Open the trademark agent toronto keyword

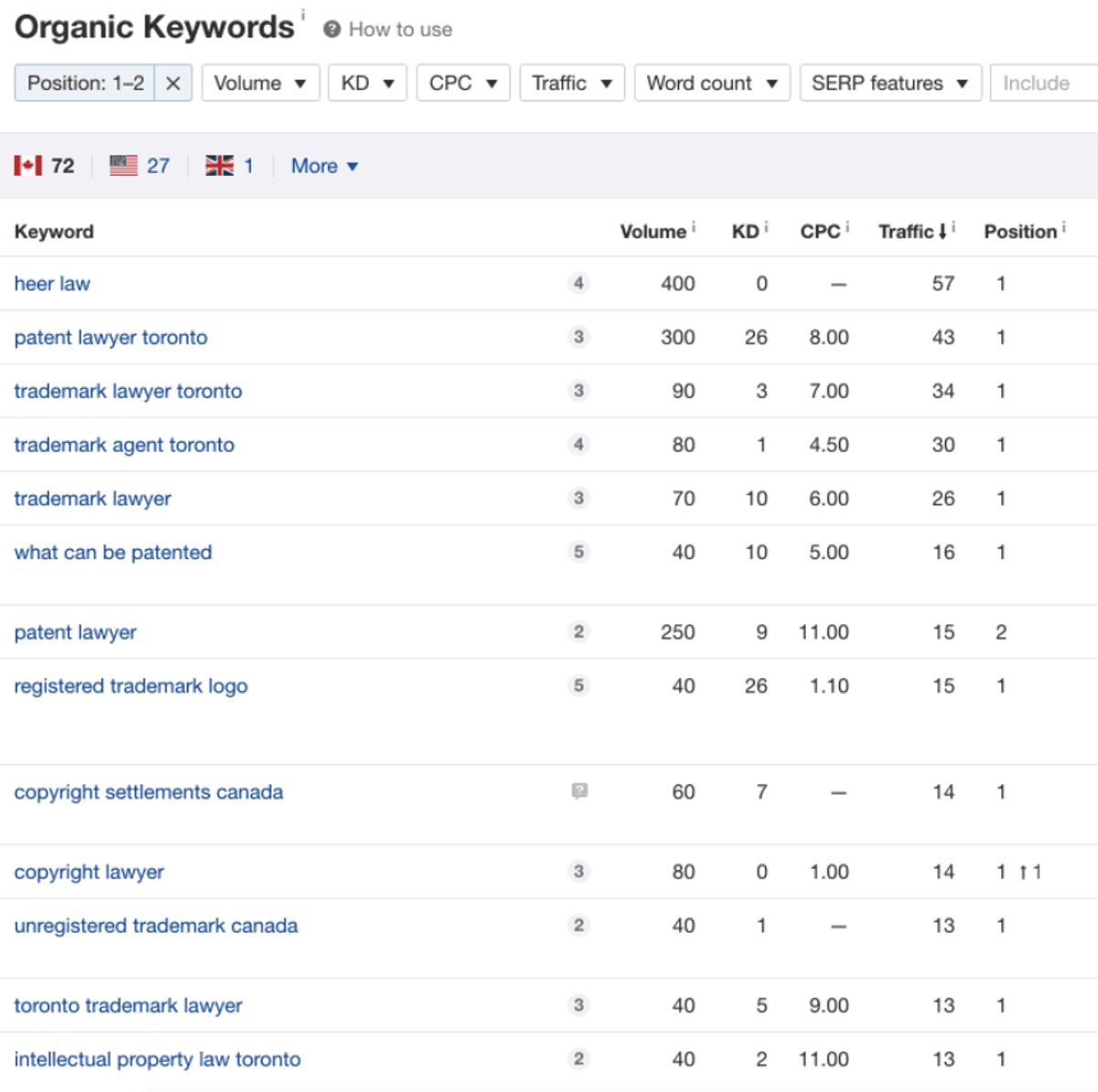pyautogui.click(x=124, y=445)
